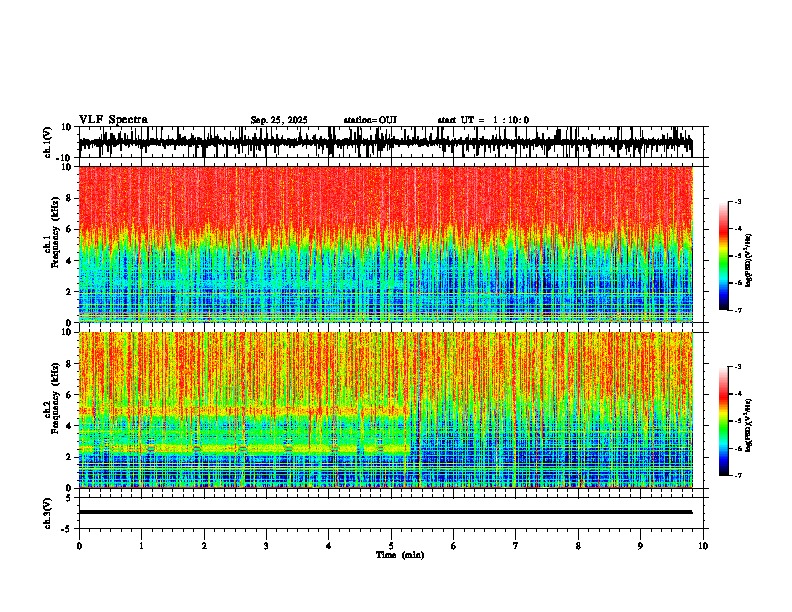Click the time axis tick label 3
The image size is (792, 612).
point(266,546)
